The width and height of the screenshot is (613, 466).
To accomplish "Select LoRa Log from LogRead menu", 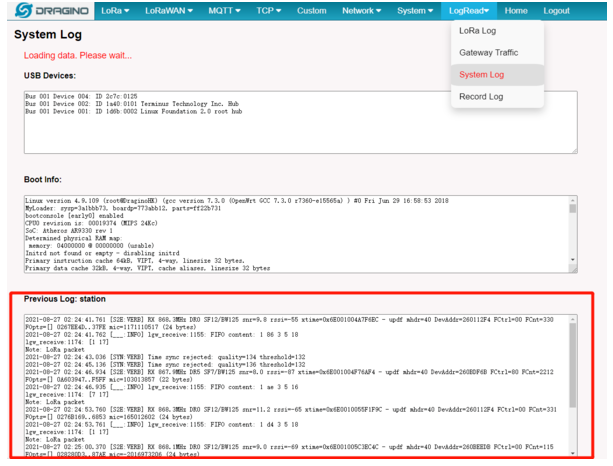I will pyautogui.click(x=497, y=31).
